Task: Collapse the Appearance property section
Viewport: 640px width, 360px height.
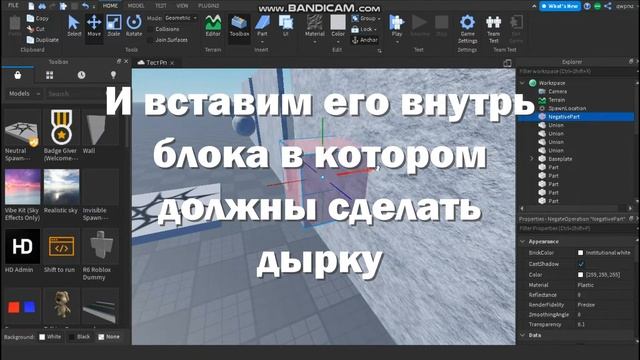Action: [523, 242]
